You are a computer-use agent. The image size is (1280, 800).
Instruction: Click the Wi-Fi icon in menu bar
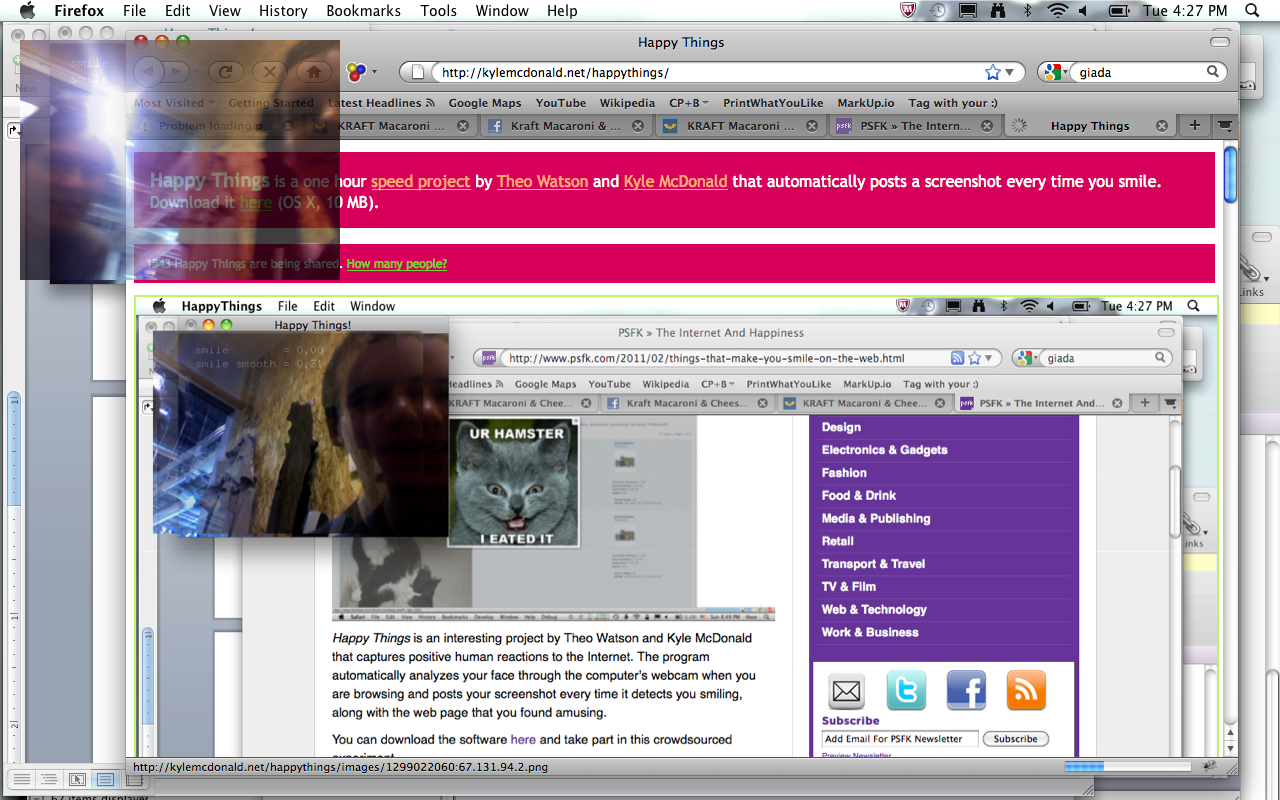tap(1057, 11)
